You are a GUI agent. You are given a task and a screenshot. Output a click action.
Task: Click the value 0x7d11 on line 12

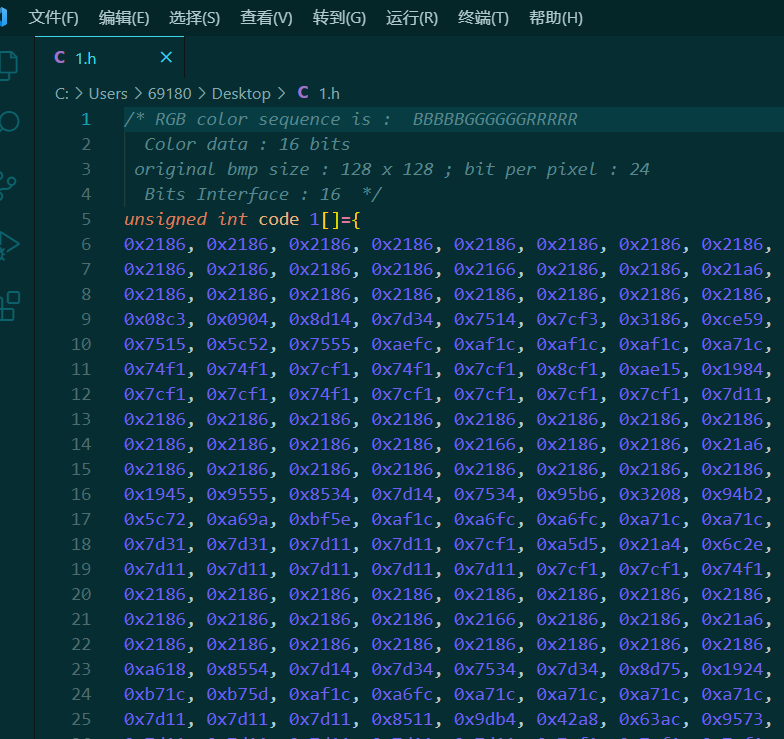[732, 394]
